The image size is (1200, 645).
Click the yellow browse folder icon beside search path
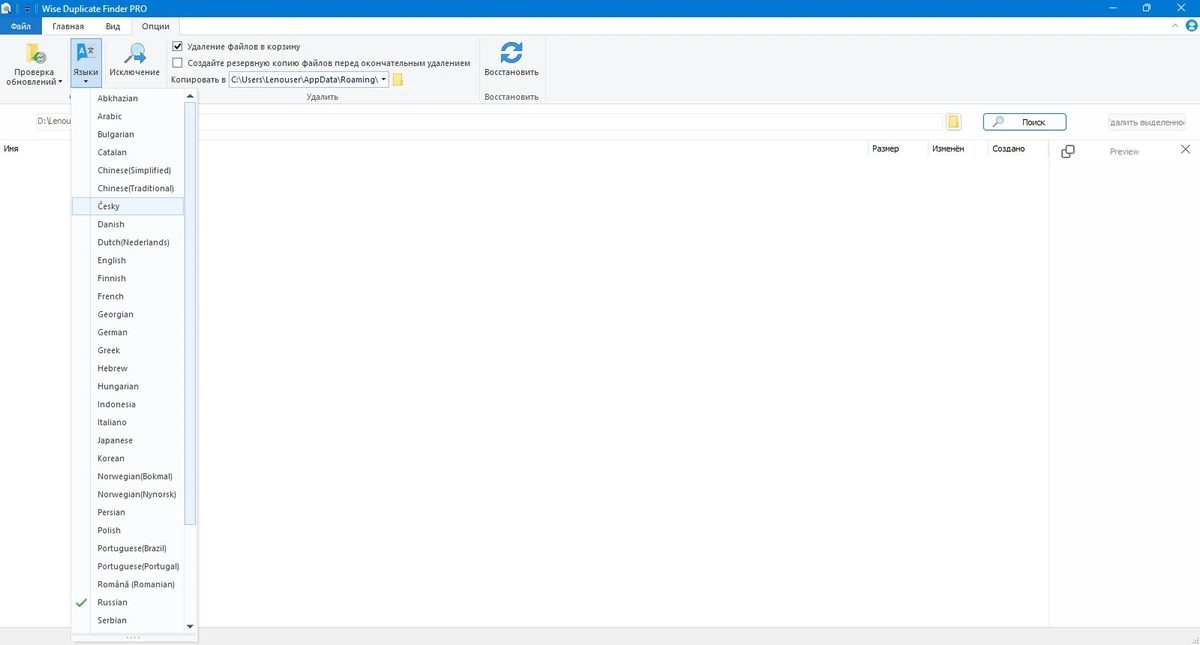coord(953,122)
